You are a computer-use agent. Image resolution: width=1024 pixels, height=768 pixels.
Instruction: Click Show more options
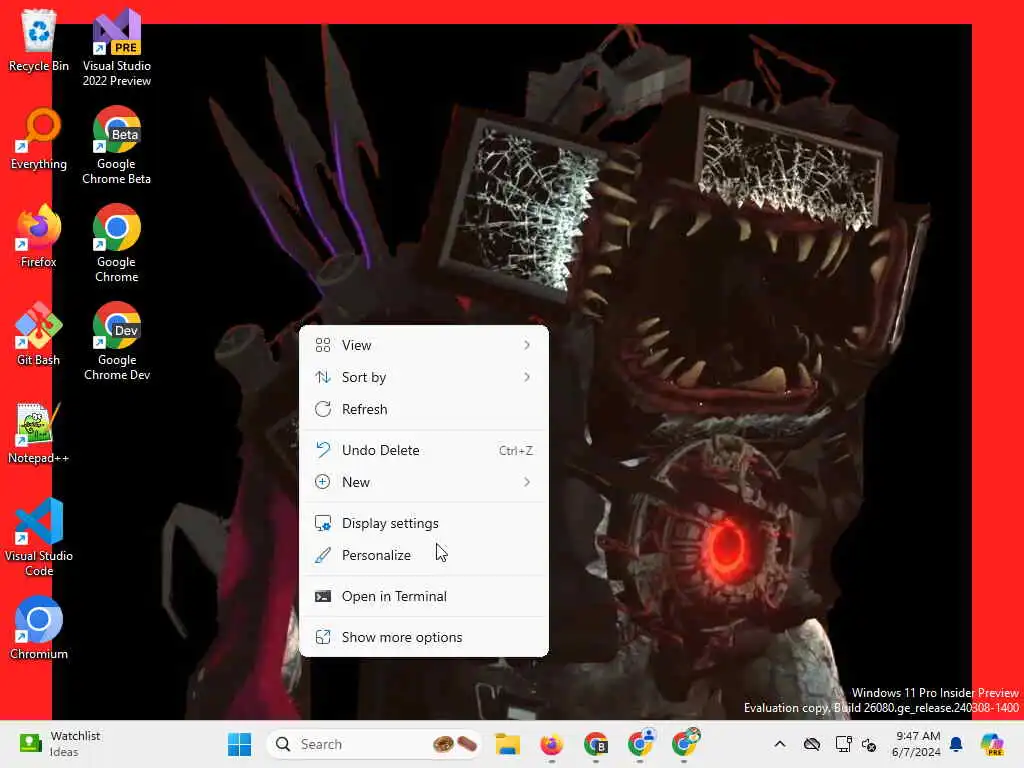click(x=423, y=637)
